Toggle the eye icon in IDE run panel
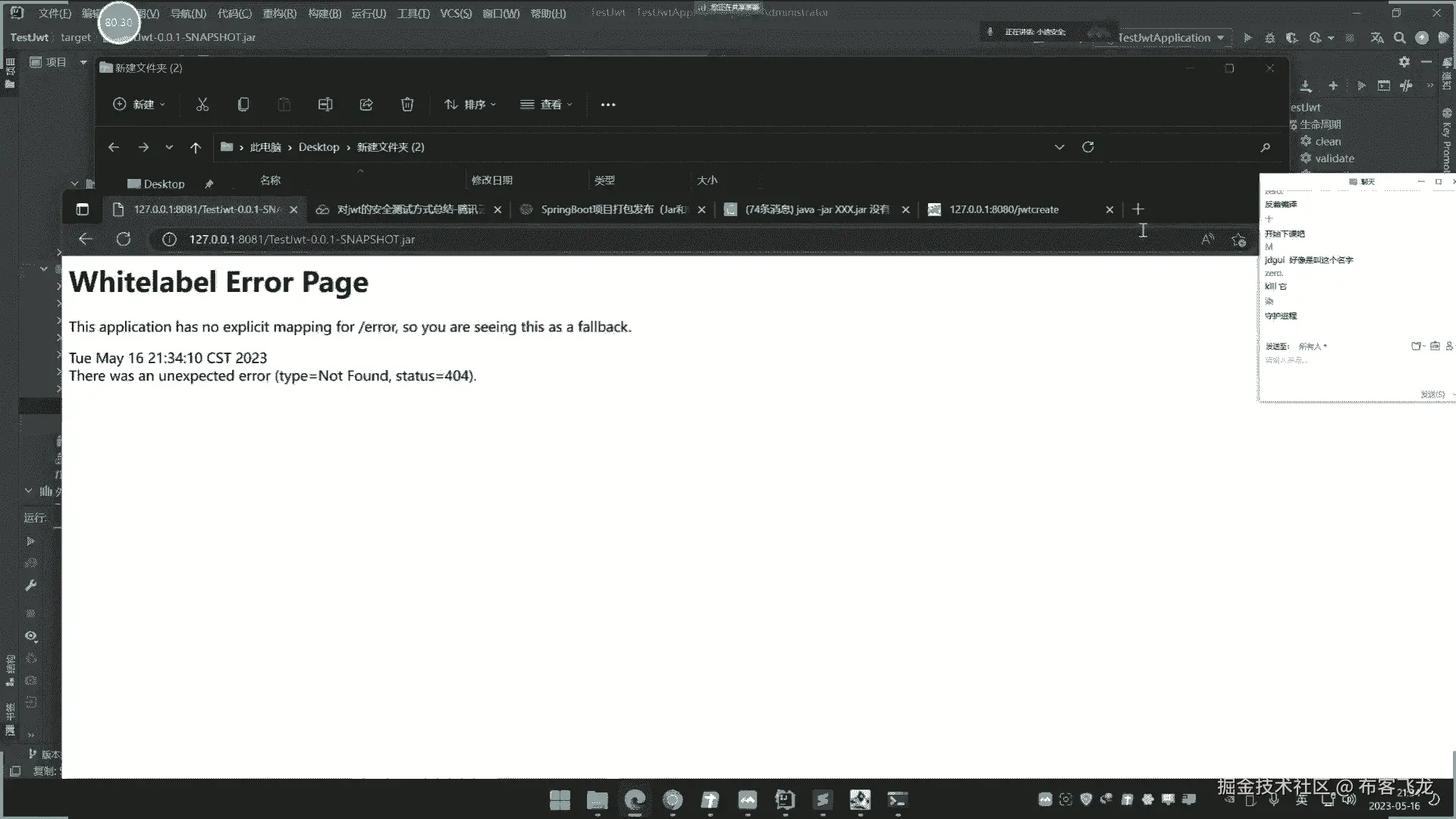Image resolution: width=1456 pixels, height=819 pixels. pyautogui.click(x=31, y=636)
